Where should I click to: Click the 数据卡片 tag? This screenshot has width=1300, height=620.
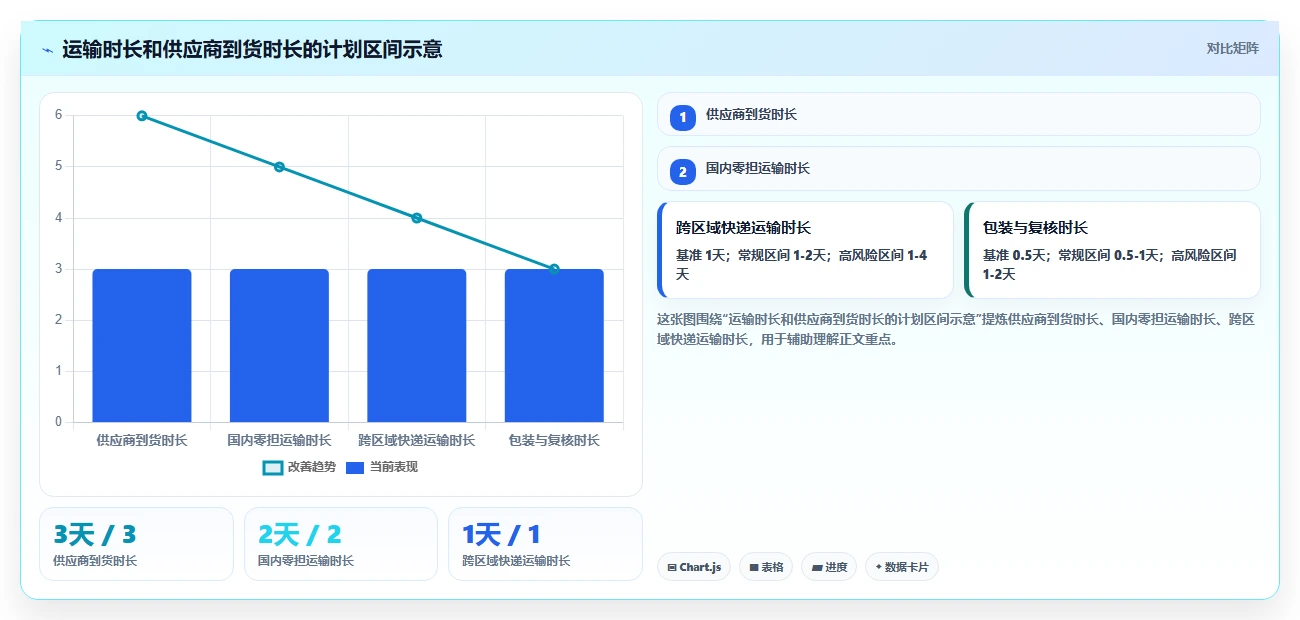(902, 567)
